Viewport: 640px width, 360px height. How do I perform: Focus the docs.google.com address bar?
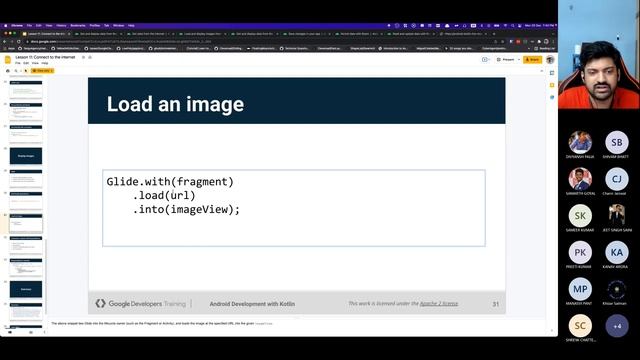(x=261, y=42)
